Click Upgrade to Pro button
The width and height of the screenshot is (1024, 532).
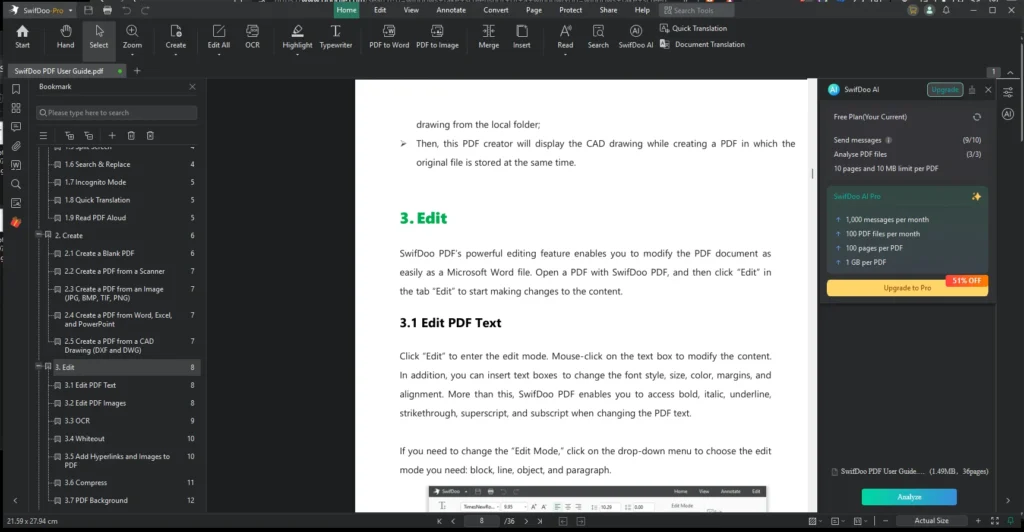point(907,288)
